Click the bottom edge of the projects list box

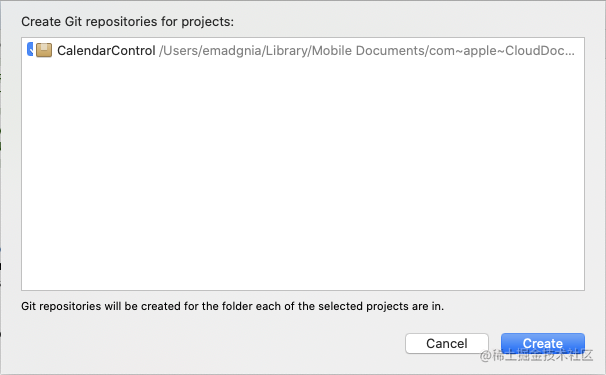pyautogui.click(x=303, y=290)
